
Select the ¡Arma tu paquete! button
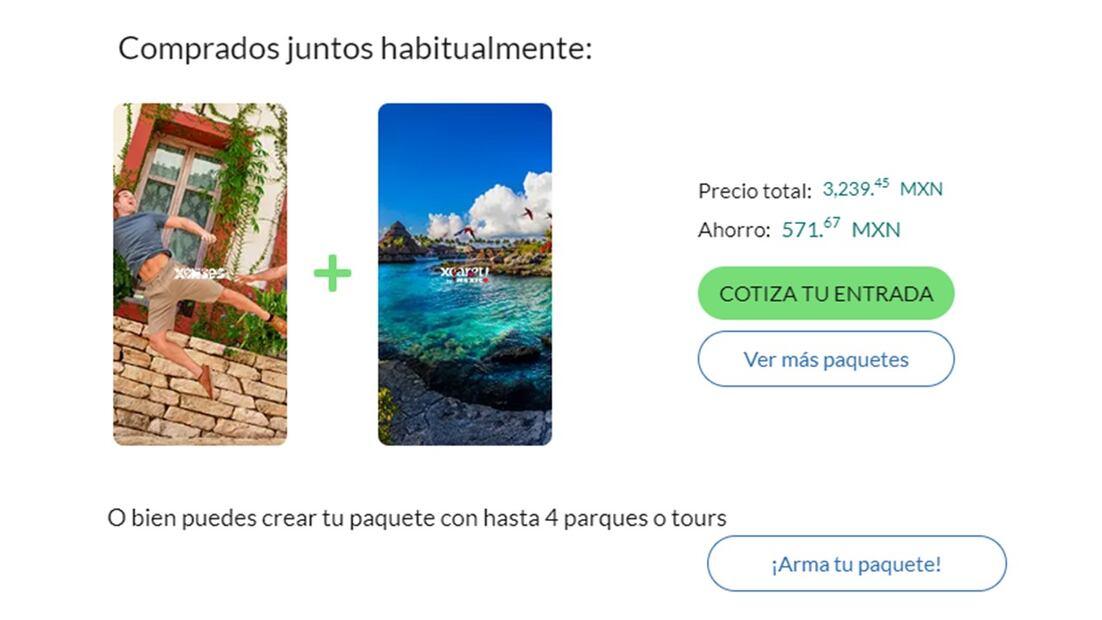tap(857, 564)
